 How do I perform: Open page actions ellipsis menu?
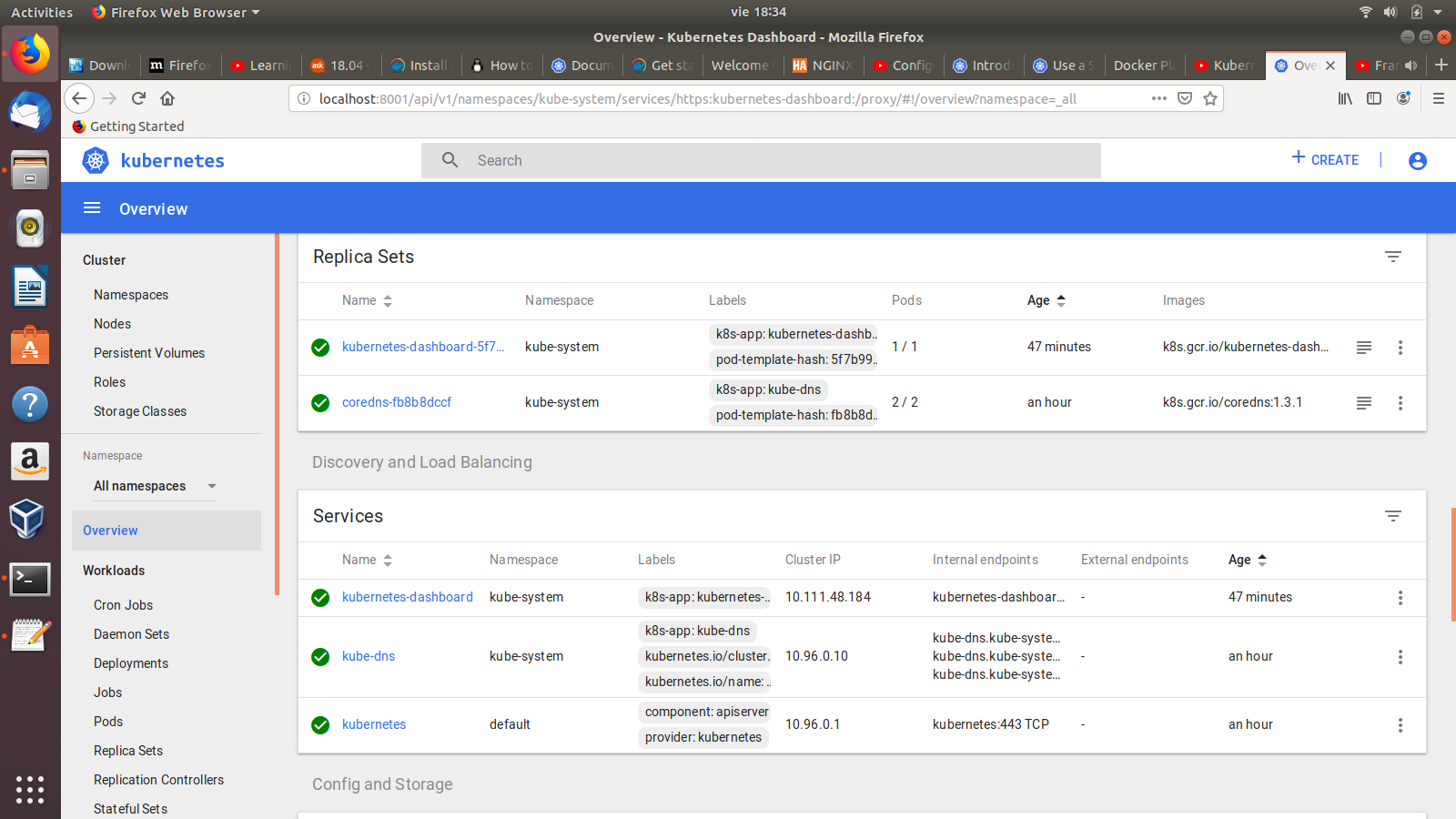pyautogui.click(x=1158, y=98)
